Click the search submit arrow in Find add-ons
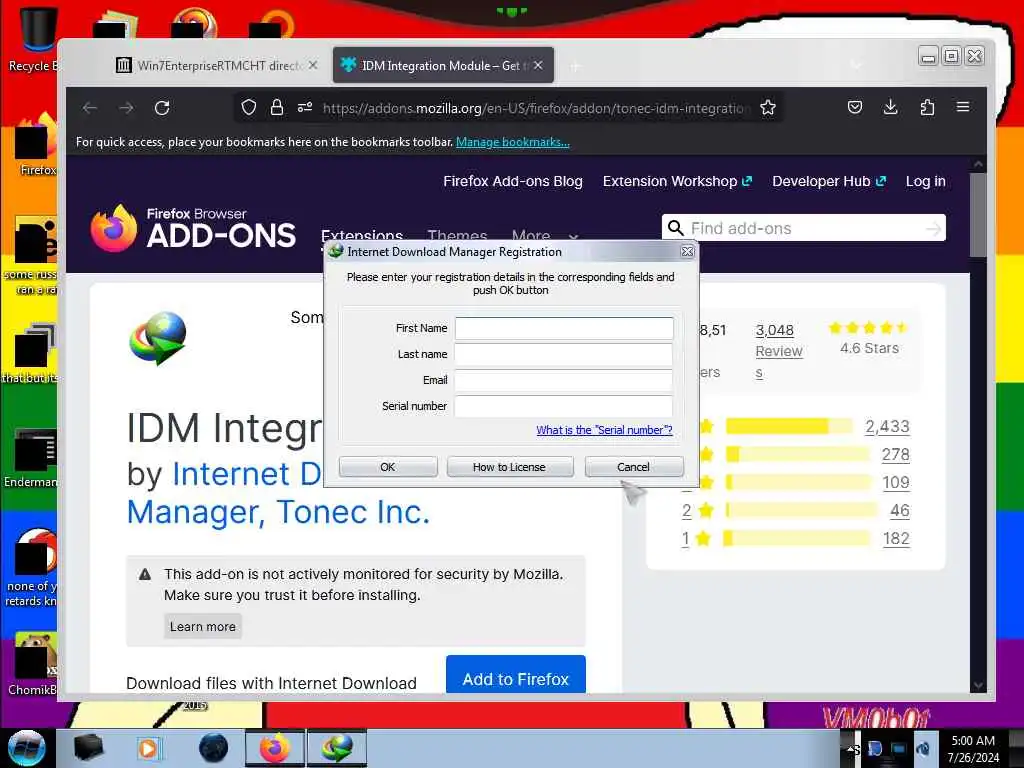Image resolution: width=1024 pixels, height=768 pixels. 934,229
